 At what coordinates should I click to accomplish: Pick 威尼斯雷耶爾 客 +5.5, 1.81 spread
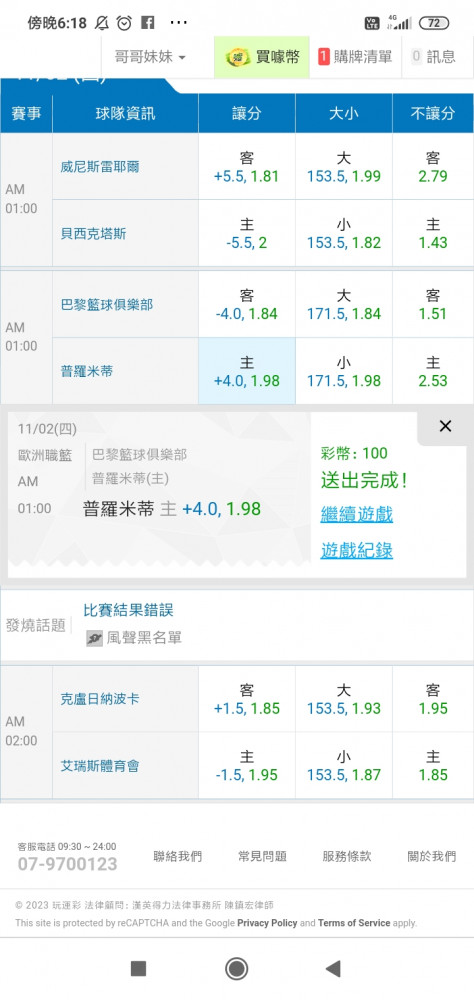(247, 166)
